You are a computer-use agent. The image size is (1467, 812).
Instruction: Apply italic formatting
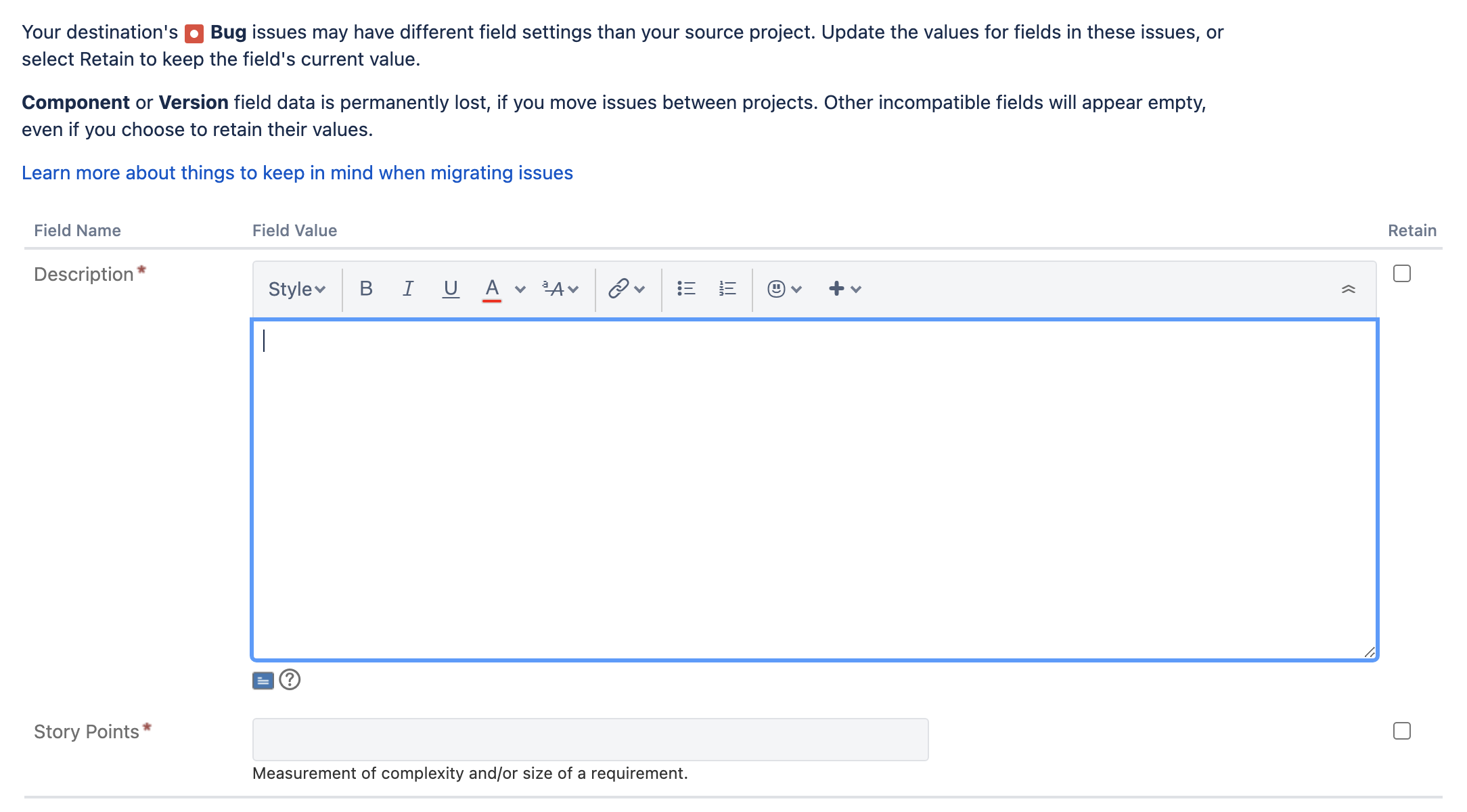tap(408, 289)
